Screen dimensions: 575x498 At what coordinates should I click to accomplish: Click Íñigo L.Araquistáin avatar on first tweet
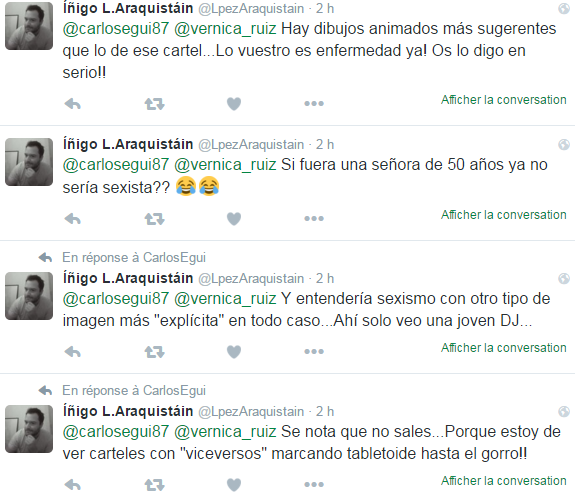pos(29,26)
